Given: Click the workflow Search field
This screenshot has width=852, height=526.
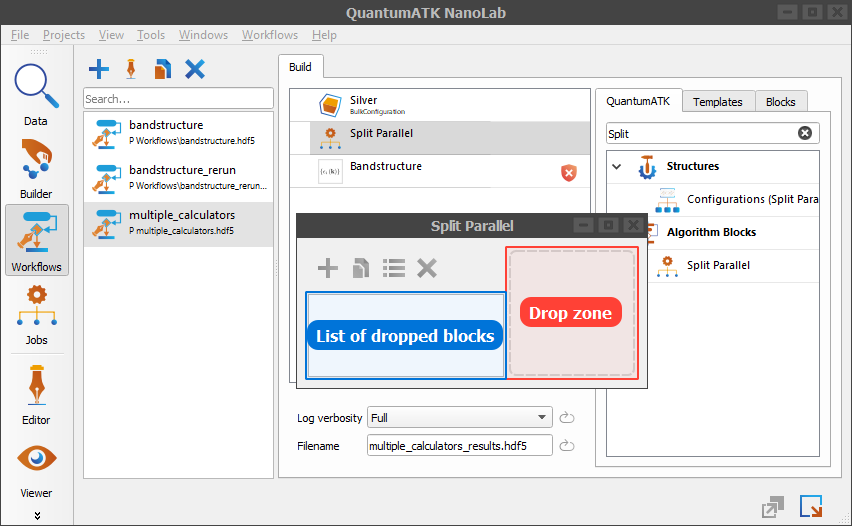Looking at the screenshot, I should pos(178,98).
